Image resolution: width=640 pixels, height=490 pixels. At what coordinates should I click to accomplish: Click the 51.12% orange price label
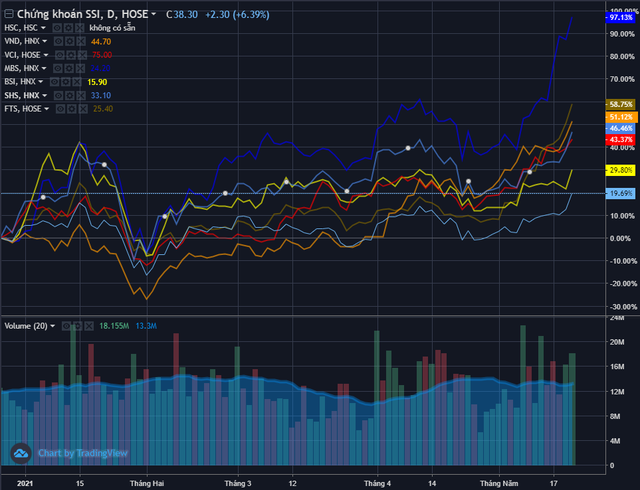(620, 117)
